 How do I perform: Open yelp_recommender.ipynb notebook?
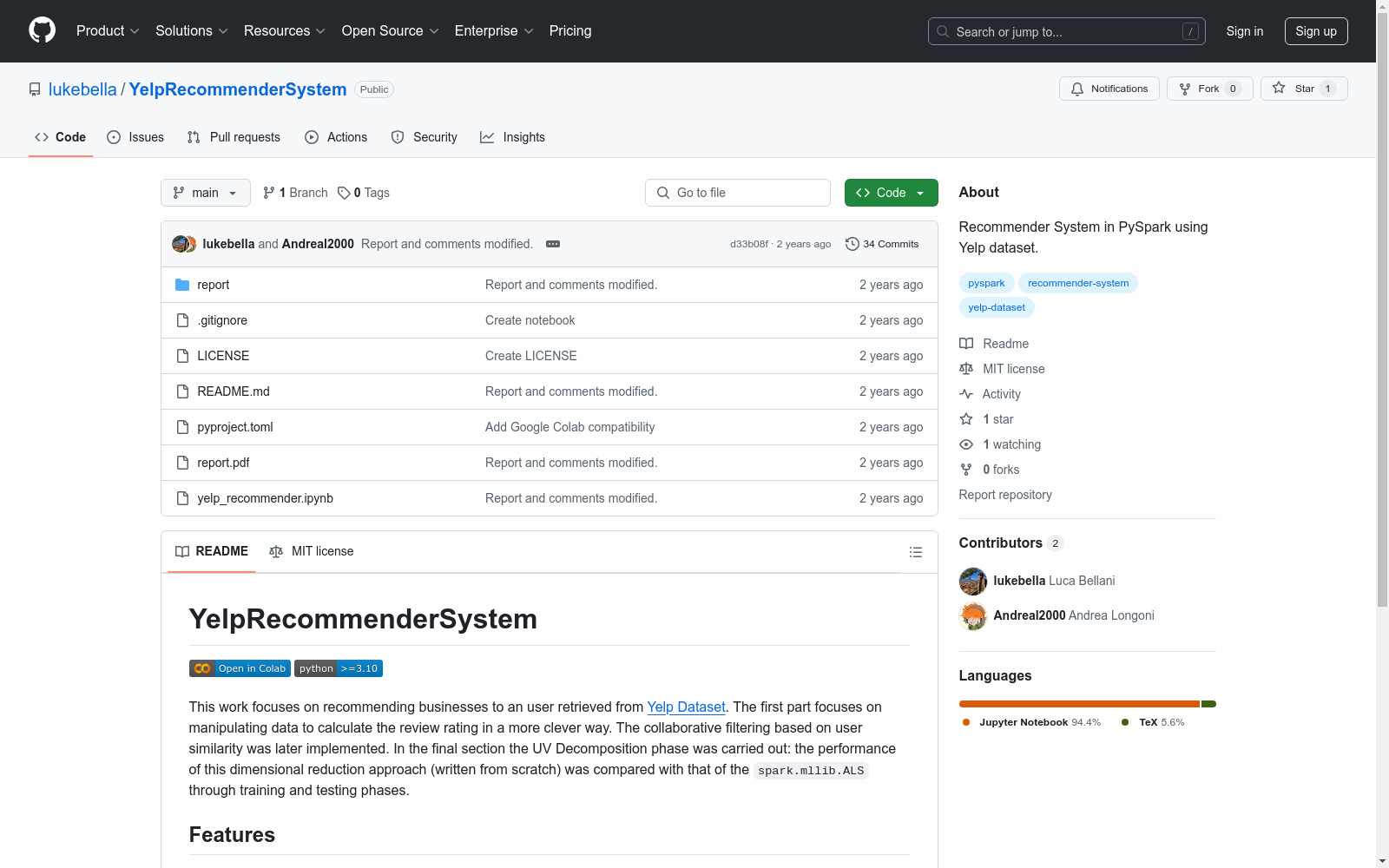pos(265,498)
